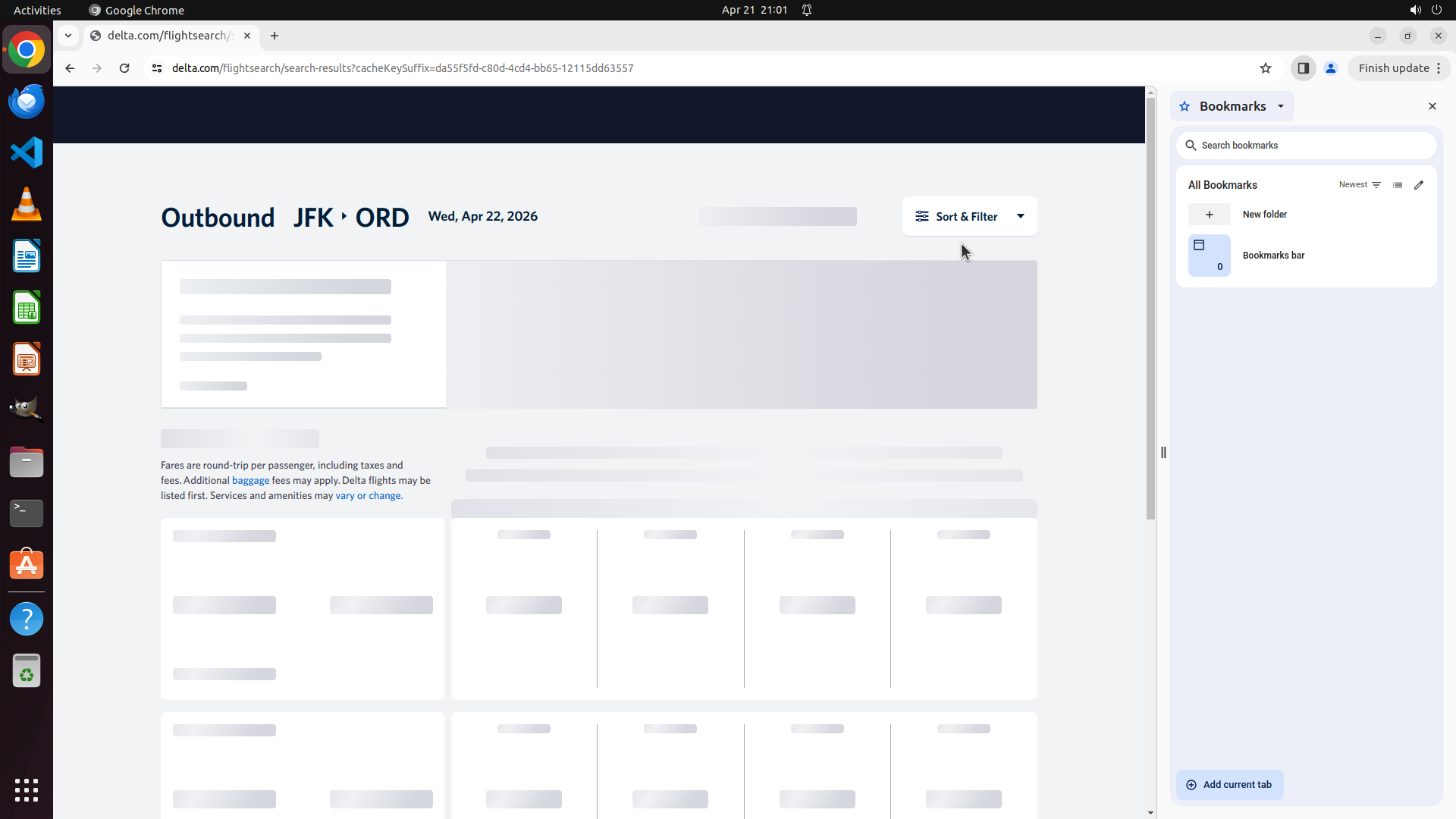Open Newest sort order dropdown
This screenshot has height=819, width=1456.
(1360, 185)
